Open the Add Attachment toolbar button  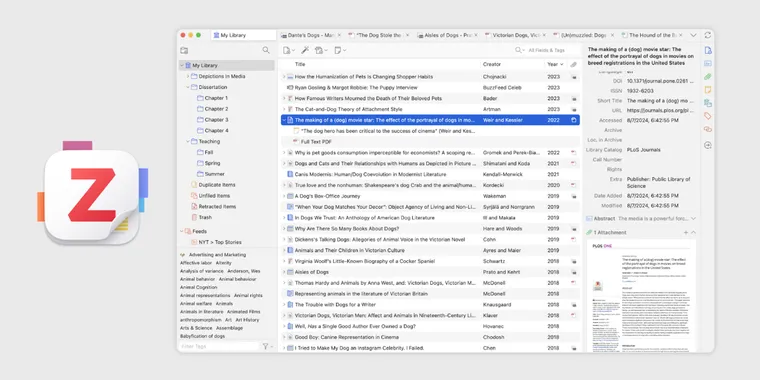click(x=321, y=50)
